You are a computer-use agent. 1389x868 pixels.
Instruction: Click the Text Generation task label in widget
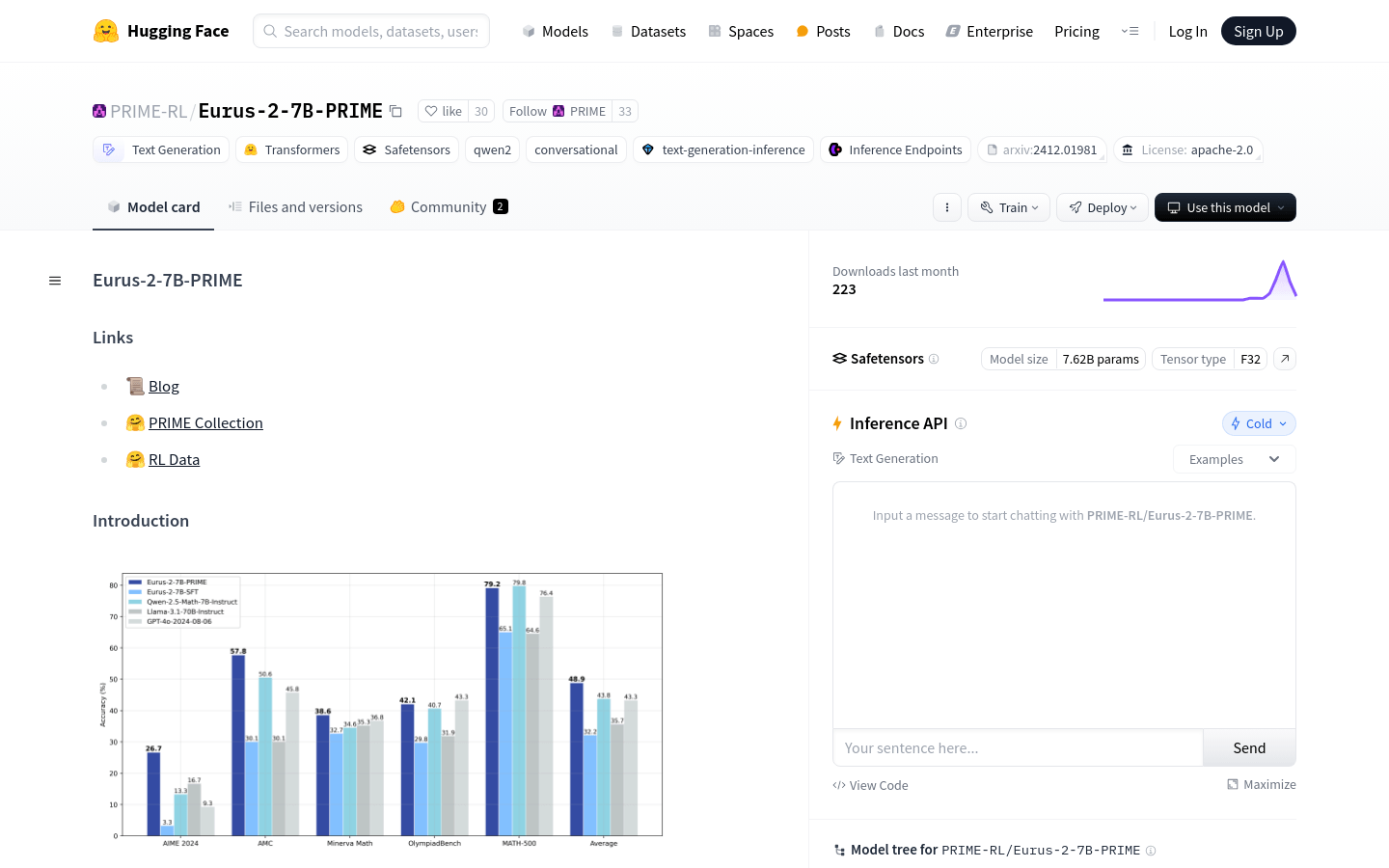pos(885,459)
